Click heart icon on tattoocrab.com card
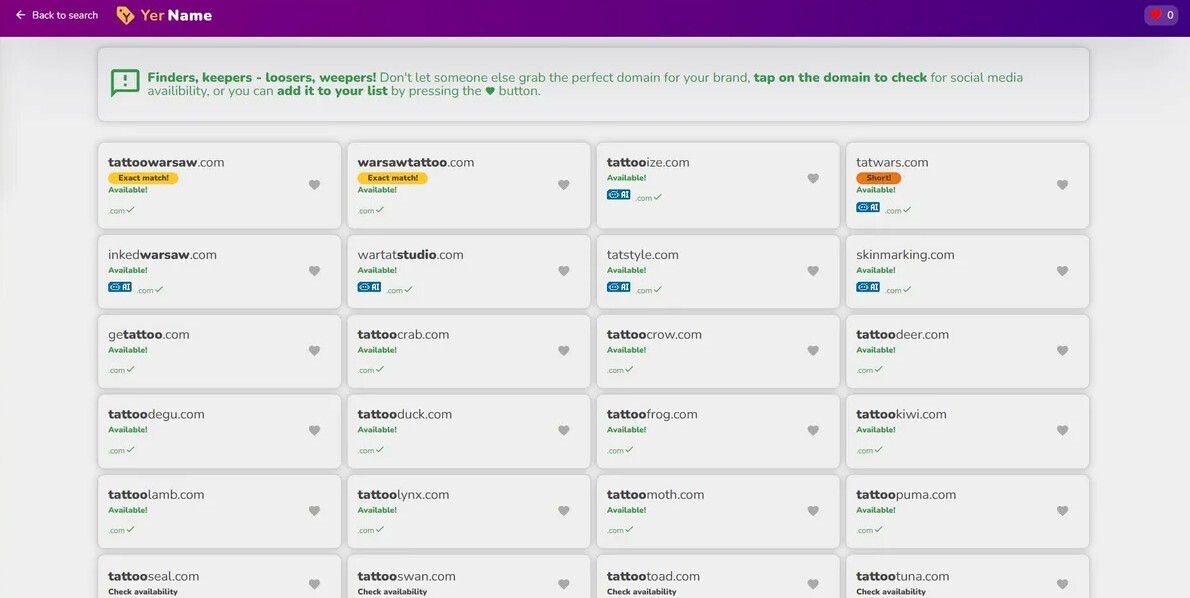Screen dimensions: 1190x598 coord(563,351)
